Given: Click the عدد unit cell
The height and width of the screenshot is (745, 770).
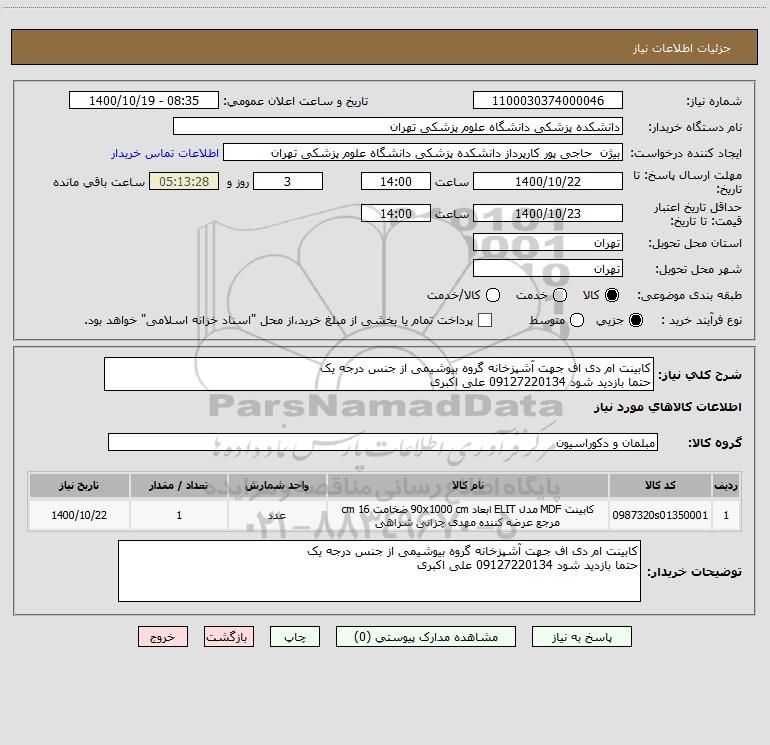Looking at the screenshot, I should (x=277, y=515).
